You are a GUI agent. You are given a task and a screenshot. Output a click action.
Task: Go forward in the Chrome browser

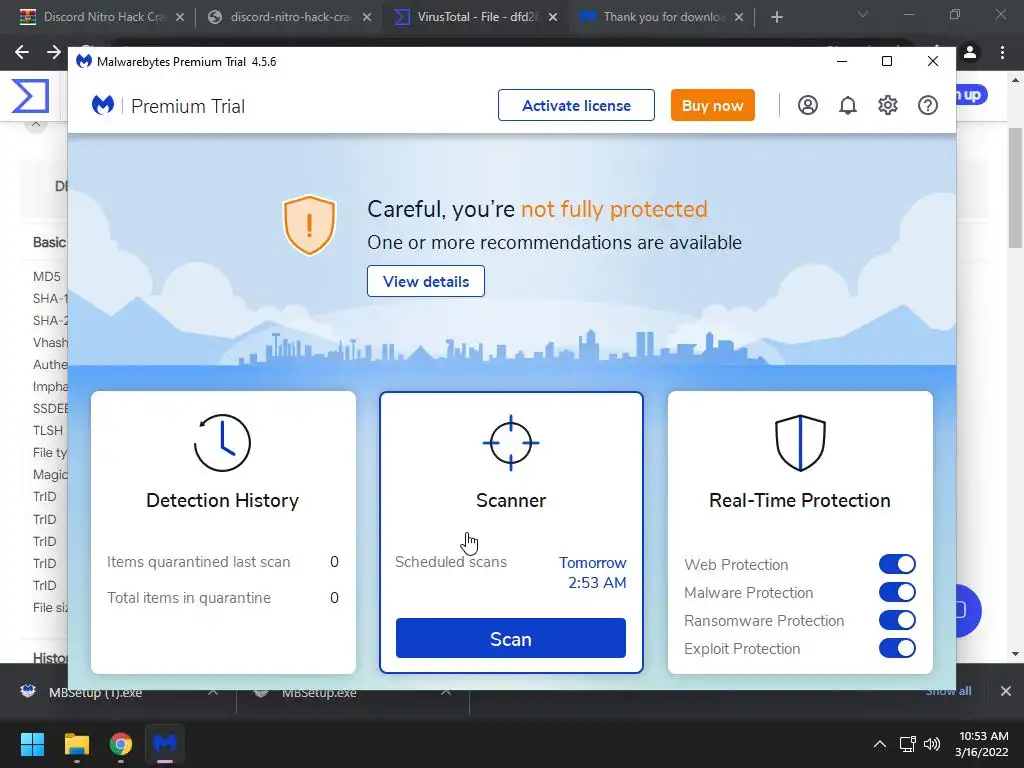click(54, 52)
